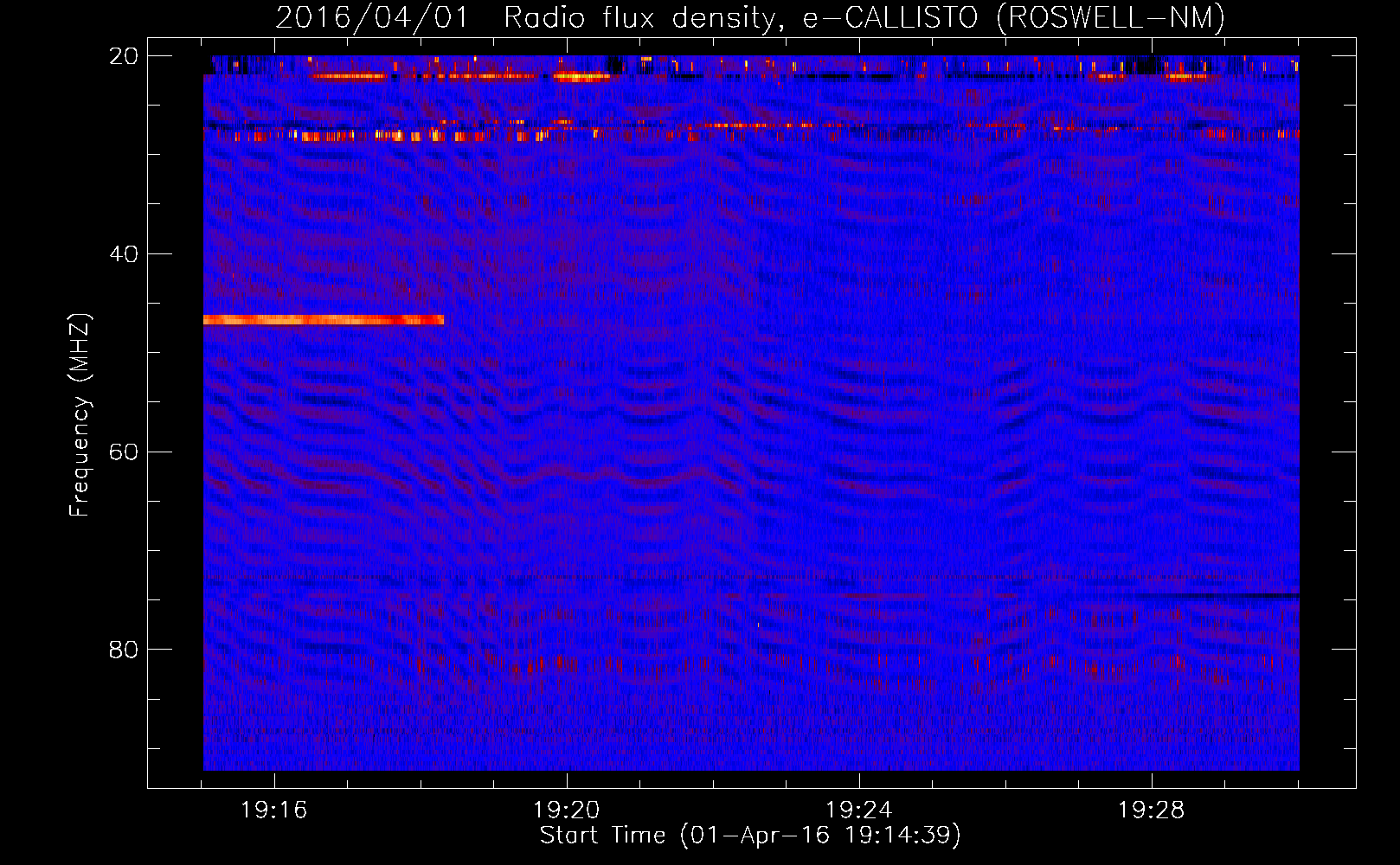Click the frequency tick label 60
1400x865 pixels.
[123, 452]
